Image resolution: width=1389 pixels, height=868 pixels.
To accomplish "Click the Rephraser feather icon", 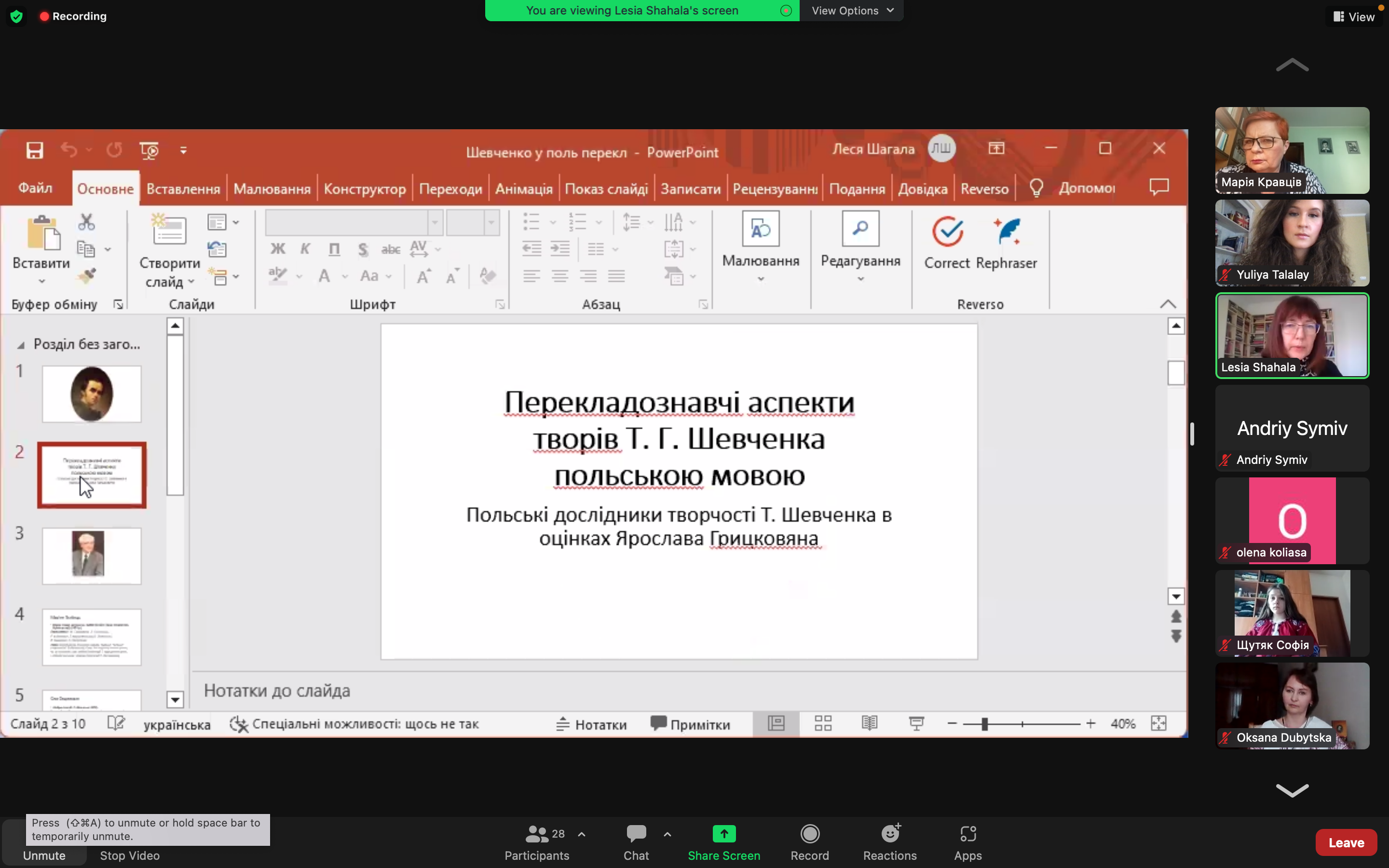I will 1008,232.
